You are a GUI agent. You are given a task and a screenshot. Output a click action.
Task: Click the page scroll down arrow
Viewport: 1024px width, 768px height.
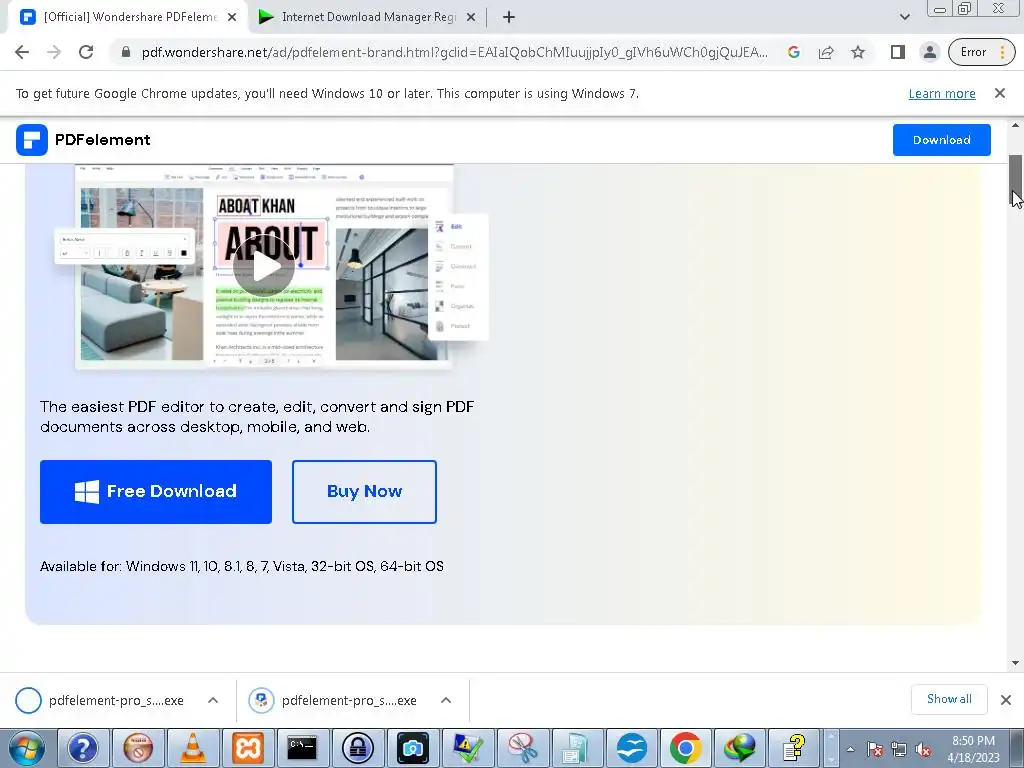pos(1016,663)
